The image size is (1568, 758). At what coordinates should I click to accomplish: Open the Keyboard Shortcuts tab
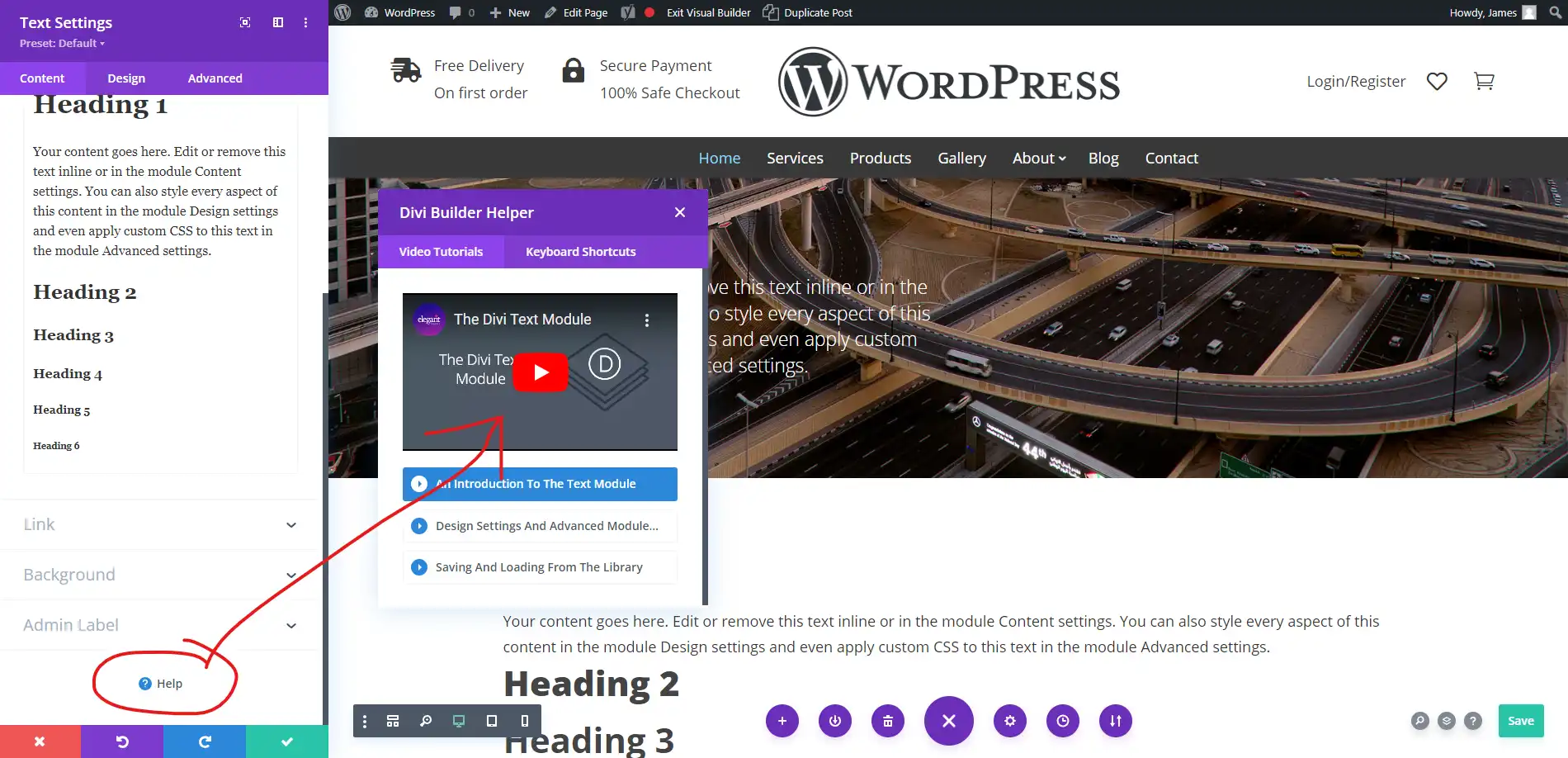point(580,252)
